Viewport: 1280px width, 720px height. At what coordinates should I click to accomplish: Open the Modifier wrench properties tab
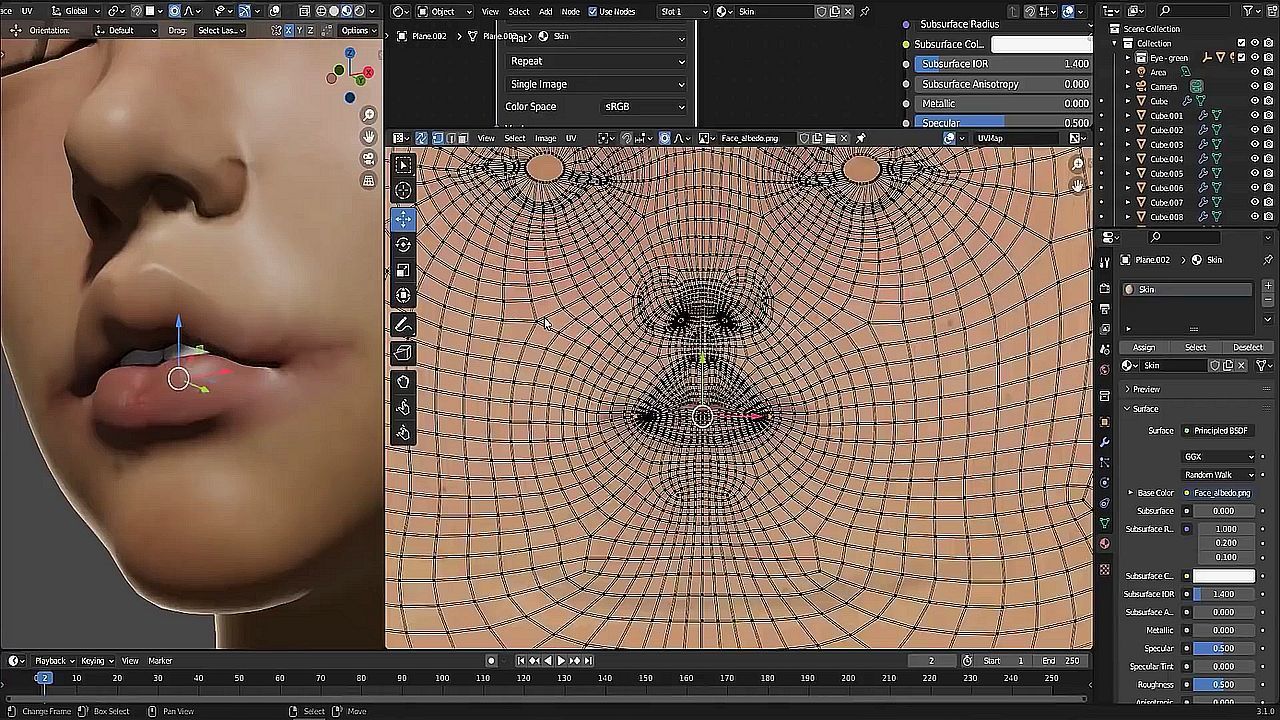click(x=1105, y=441)
